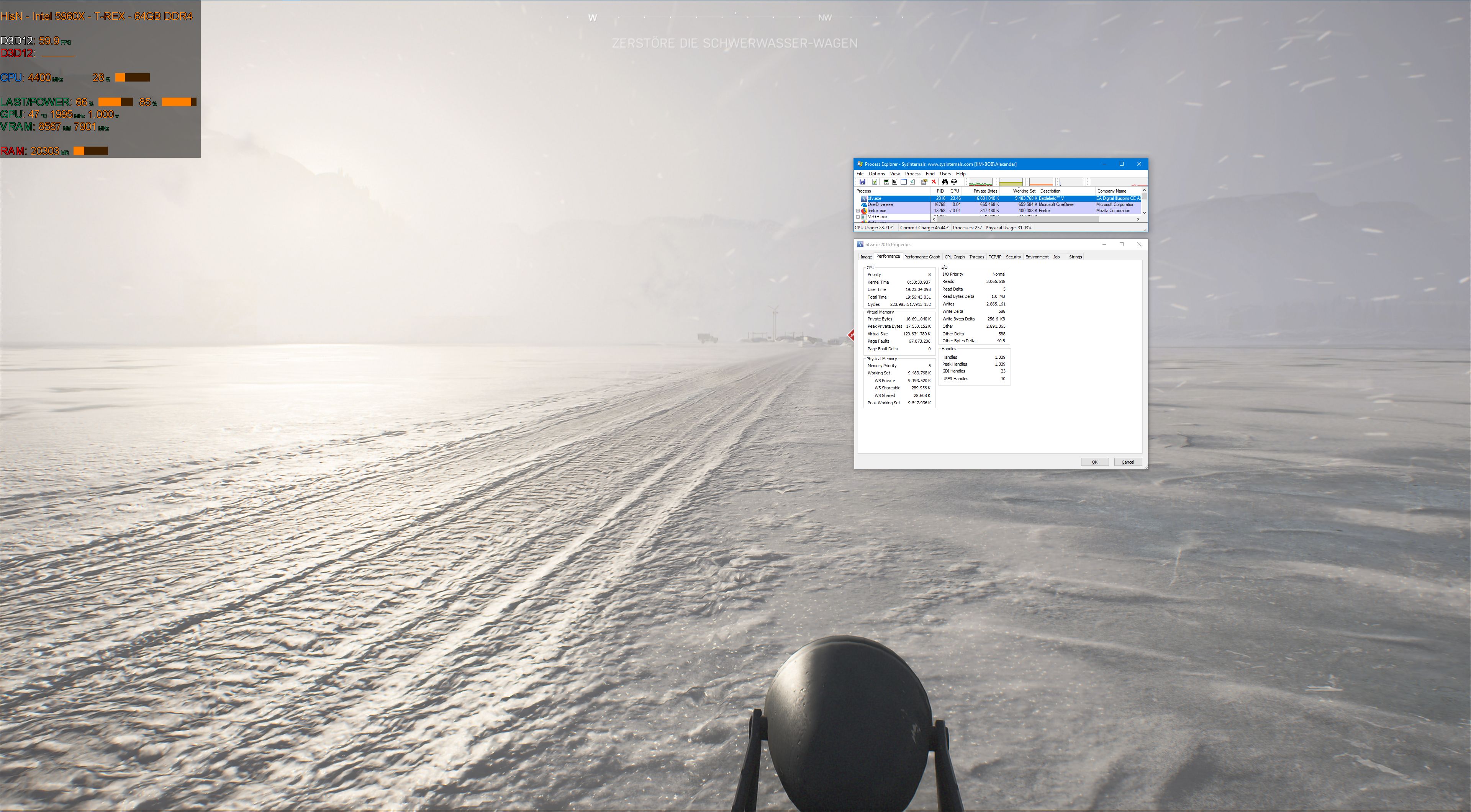The width and height of the screenshot is (1471, 812).
Task: Click the green Refresh Now toolbar icon
Action: 875,181
